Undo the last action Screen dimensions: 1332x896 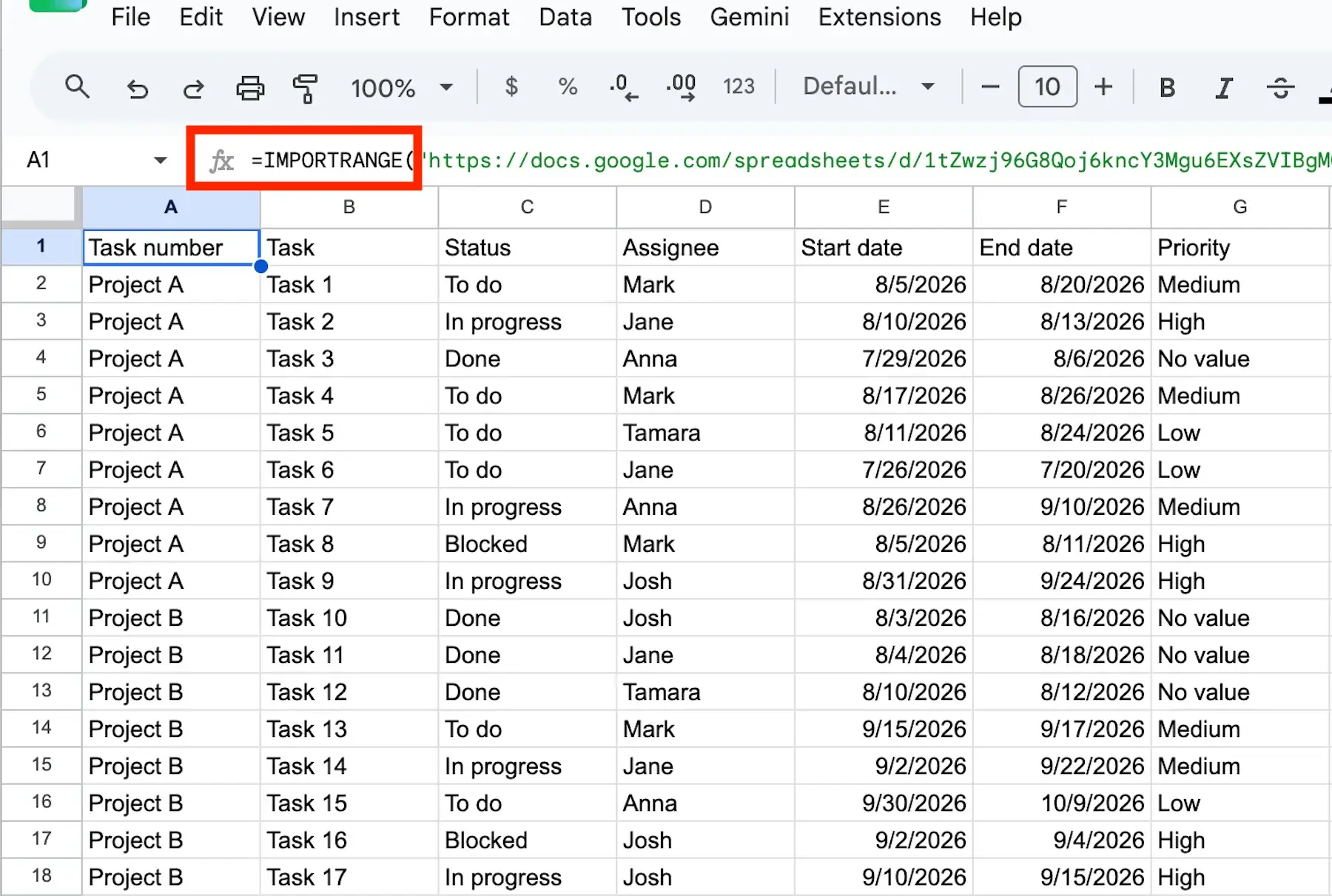(x=137, y=88)
